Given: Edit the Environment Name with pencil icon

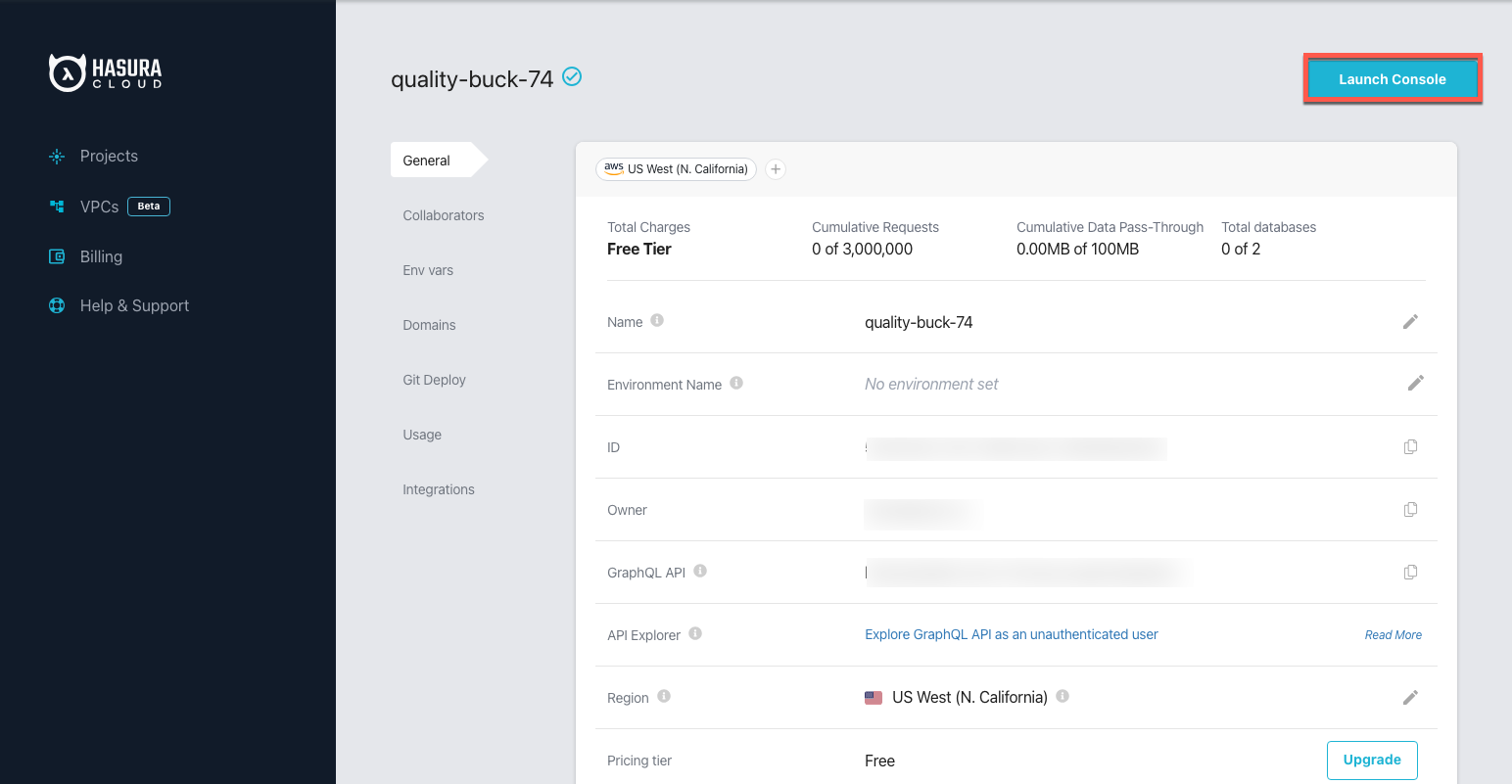Looking at the screenshot, I should click(x=1415, y=384).
